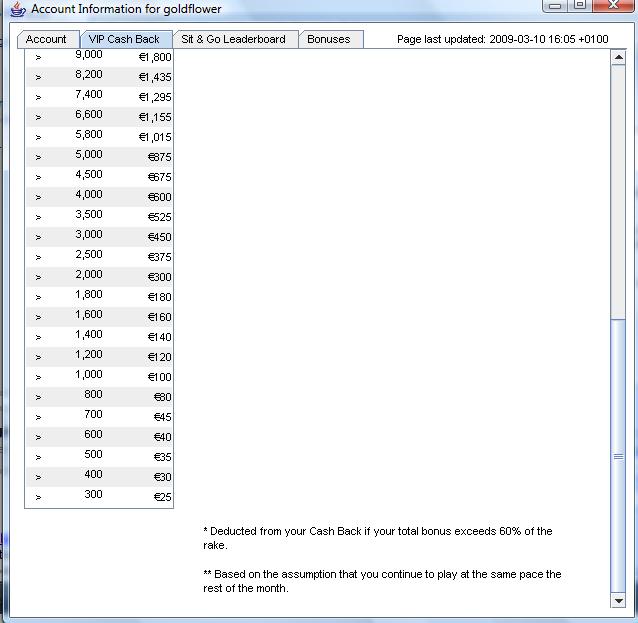Click the €875 amount
Screen dimensions: 638x623
tap(160, 157)
